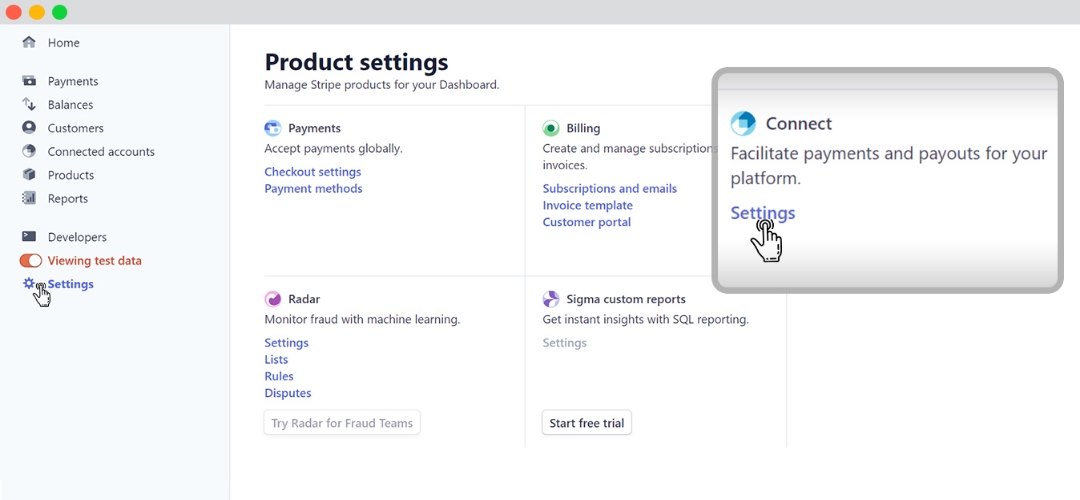Click the Developers terminal icon

tap(29, 237)
